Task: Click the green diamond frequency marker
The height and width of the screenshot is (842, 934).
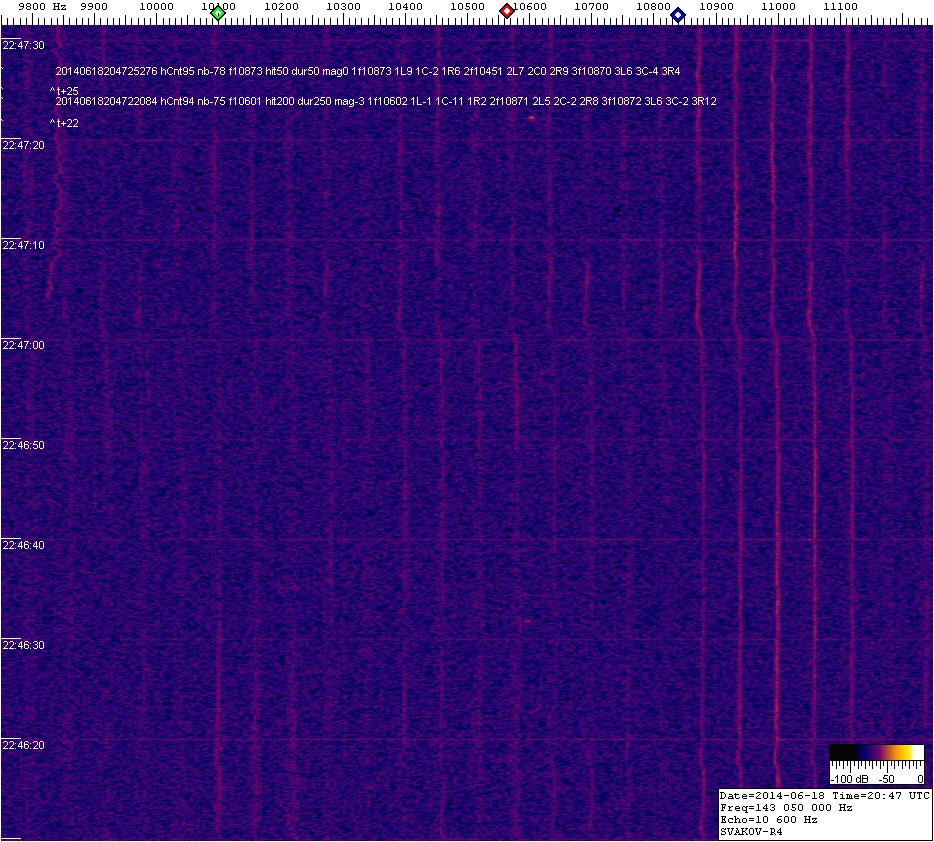Action: pos(218,12)
